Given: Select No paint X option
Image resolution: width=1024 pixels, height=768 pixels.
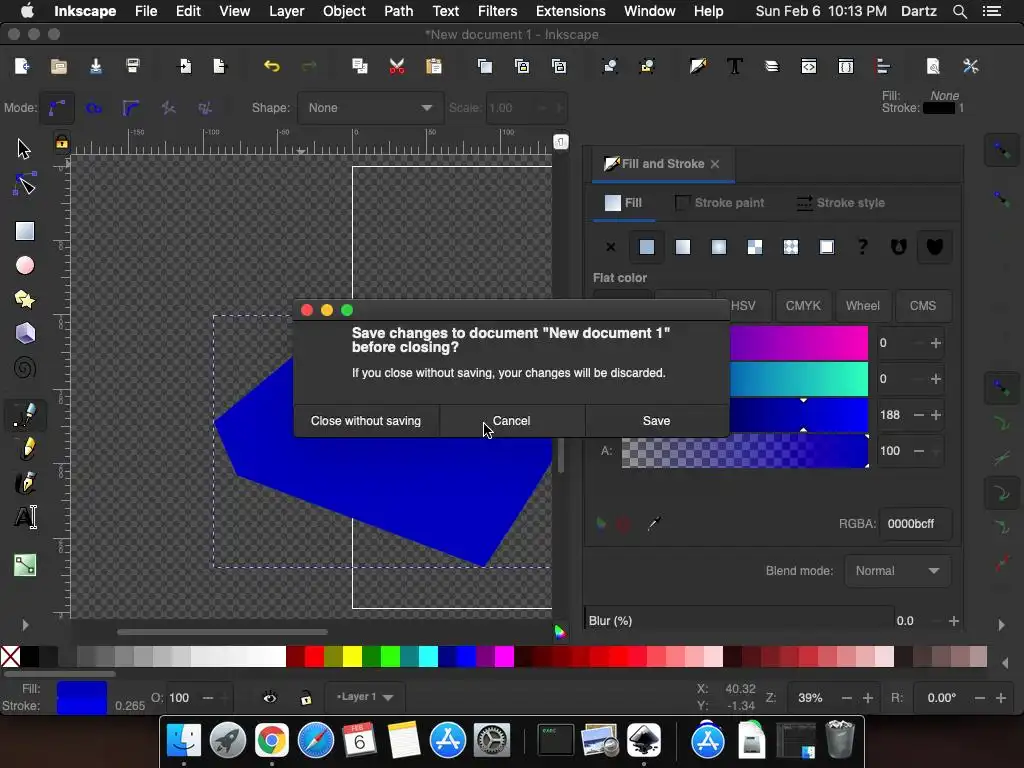Looking at the screenshot, I should pyautogui.click(x=611, y=247).
